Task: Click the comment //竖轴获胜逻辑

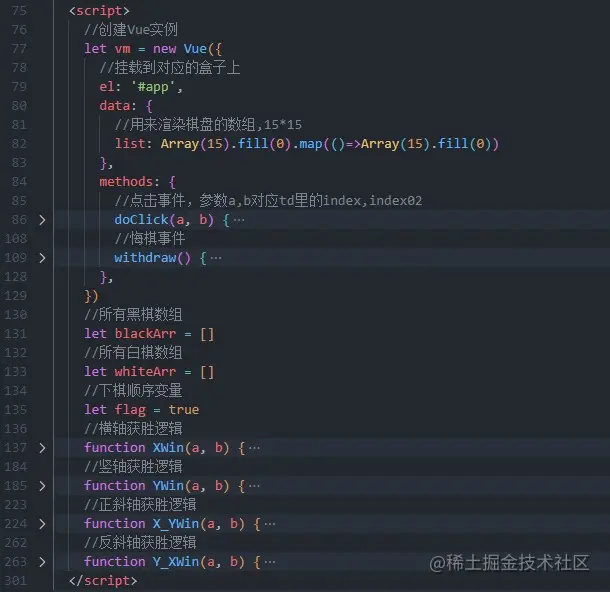Action: 133,467
